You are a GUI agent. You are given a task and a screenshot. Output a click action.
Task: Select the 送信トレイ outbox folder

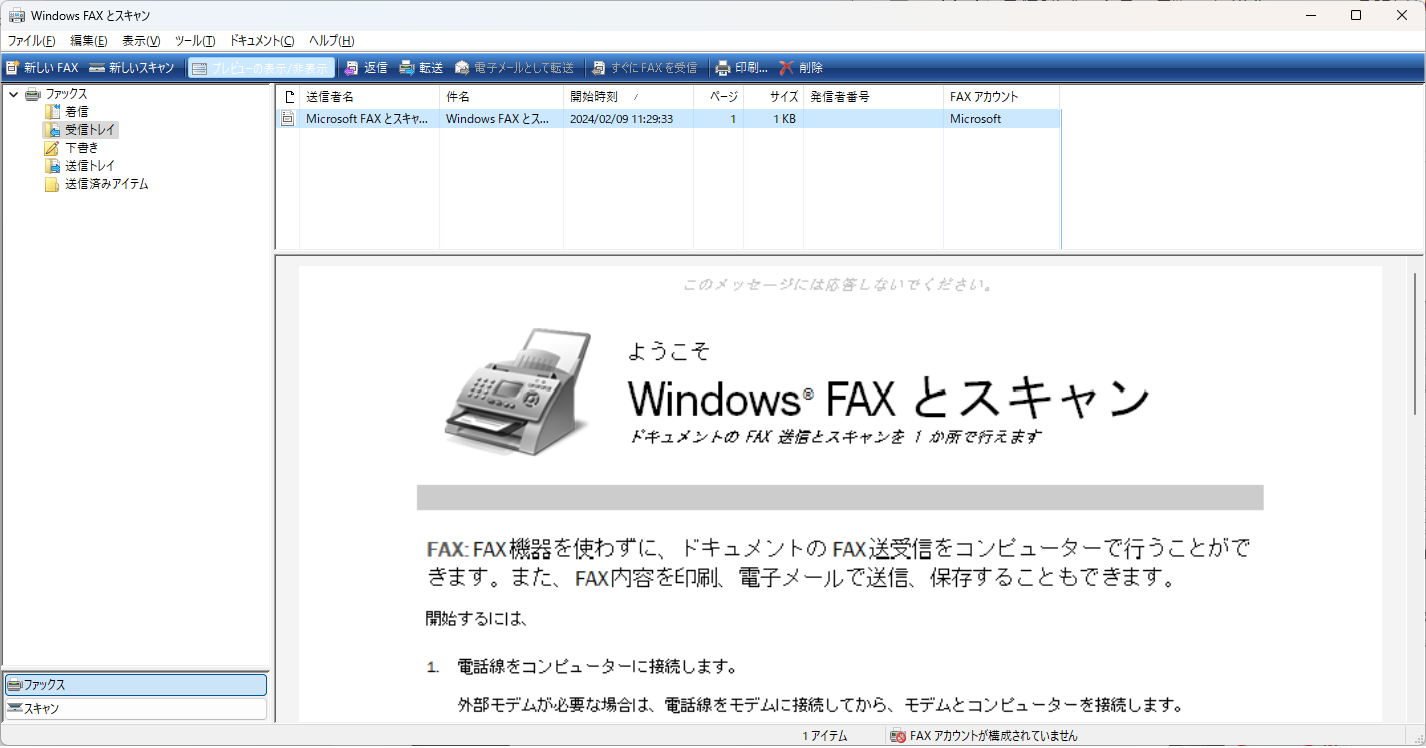click(x=90, y=166)
